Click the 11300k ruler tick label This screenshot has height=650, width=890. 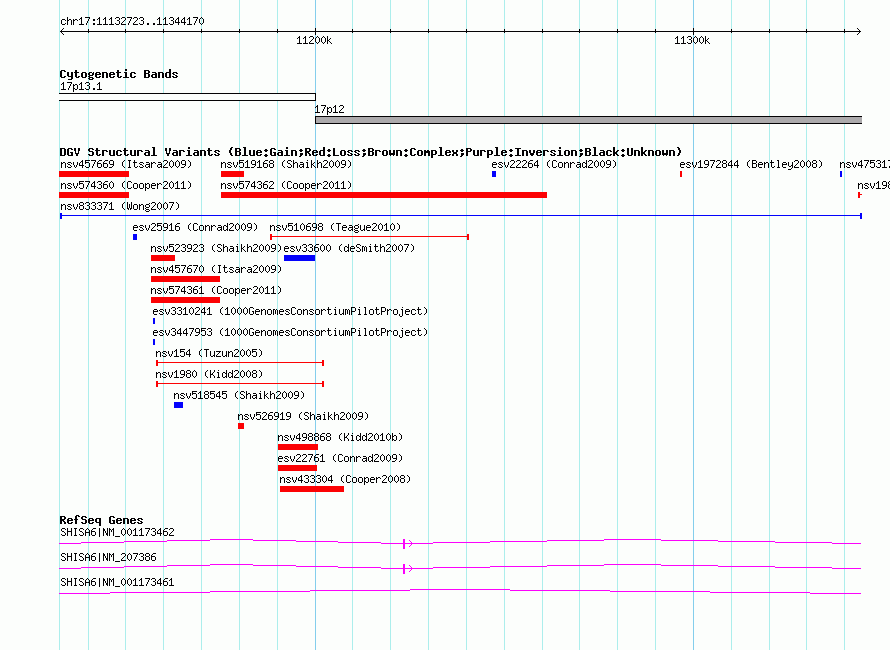point(692,40)
